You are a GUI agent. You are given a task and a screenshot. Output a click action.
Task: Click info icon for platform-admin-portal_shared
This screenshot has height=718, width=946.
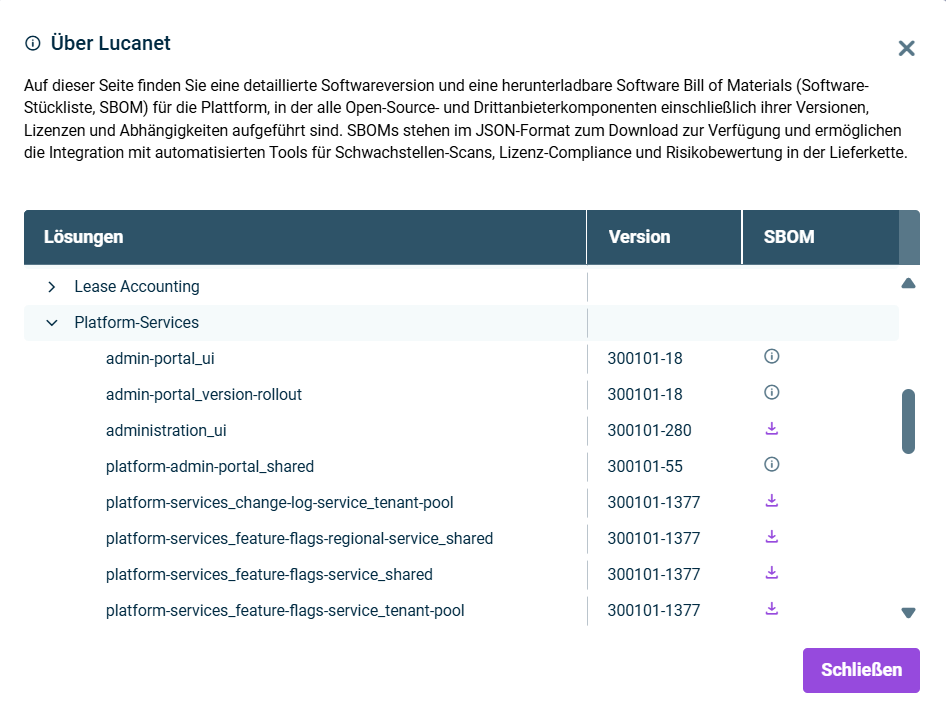(x=771, y=464)
